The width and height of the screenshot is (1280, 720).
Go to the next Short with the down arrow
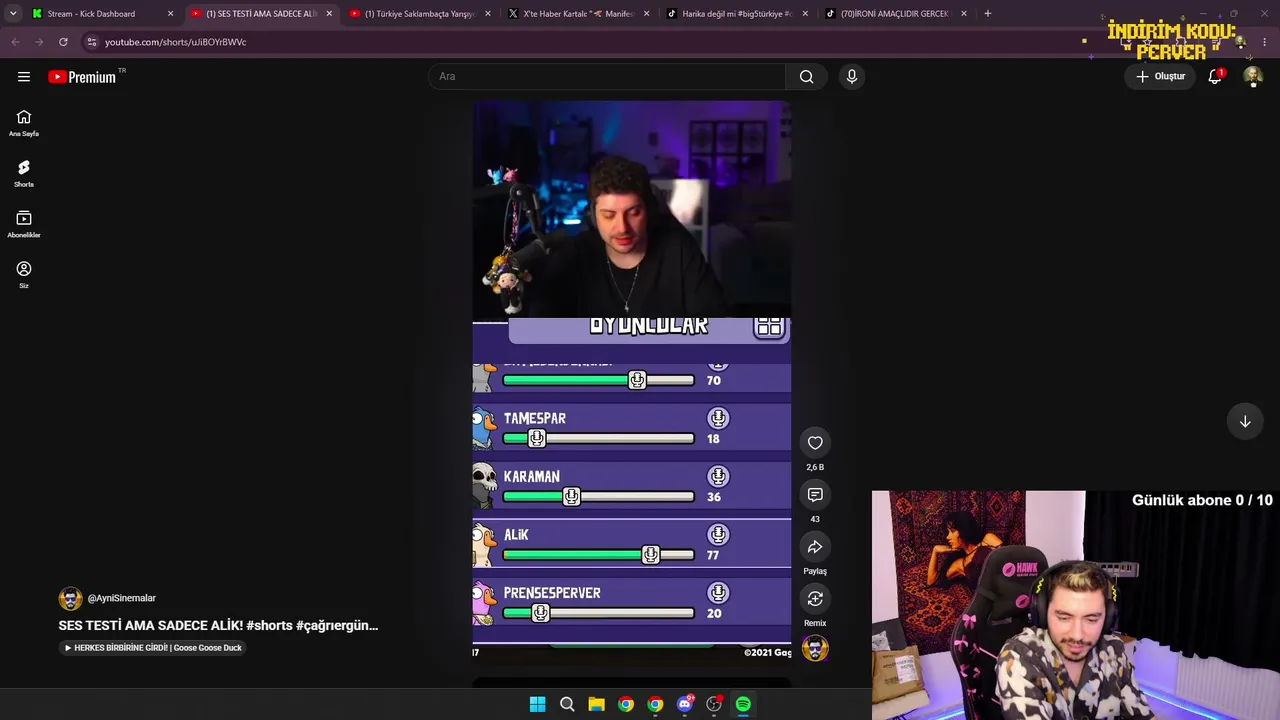[x=1245, y=421]
